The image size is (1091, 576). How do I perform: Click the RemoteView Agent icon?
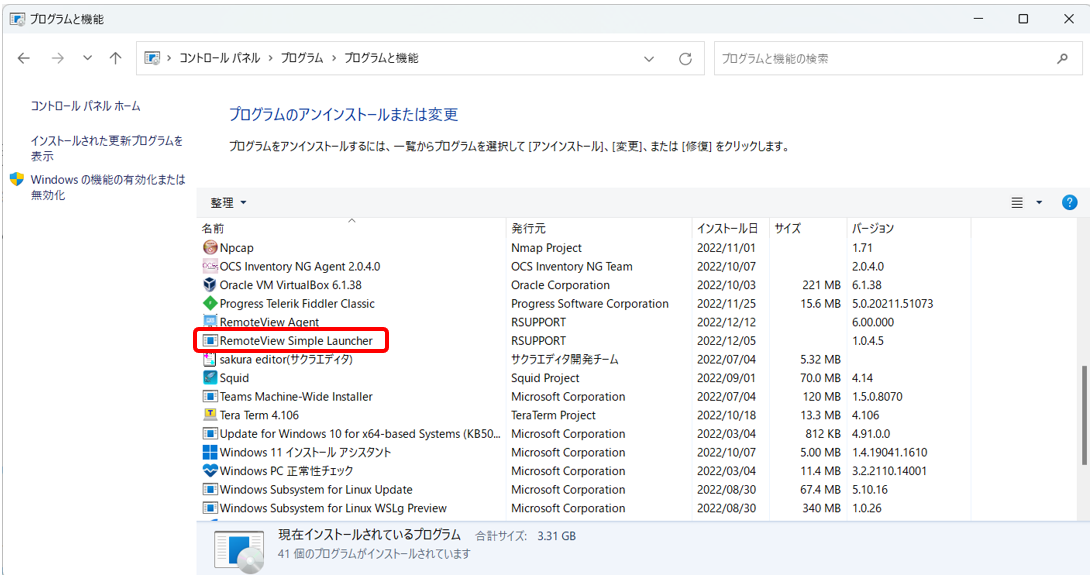(209, 322)
